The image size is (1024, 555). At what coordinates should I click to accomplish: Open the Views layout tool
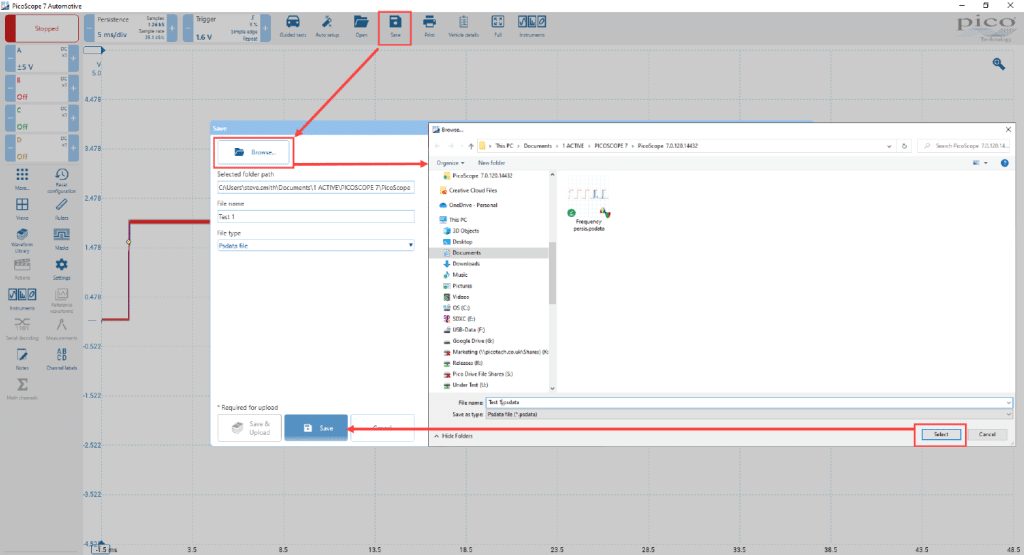22,208
